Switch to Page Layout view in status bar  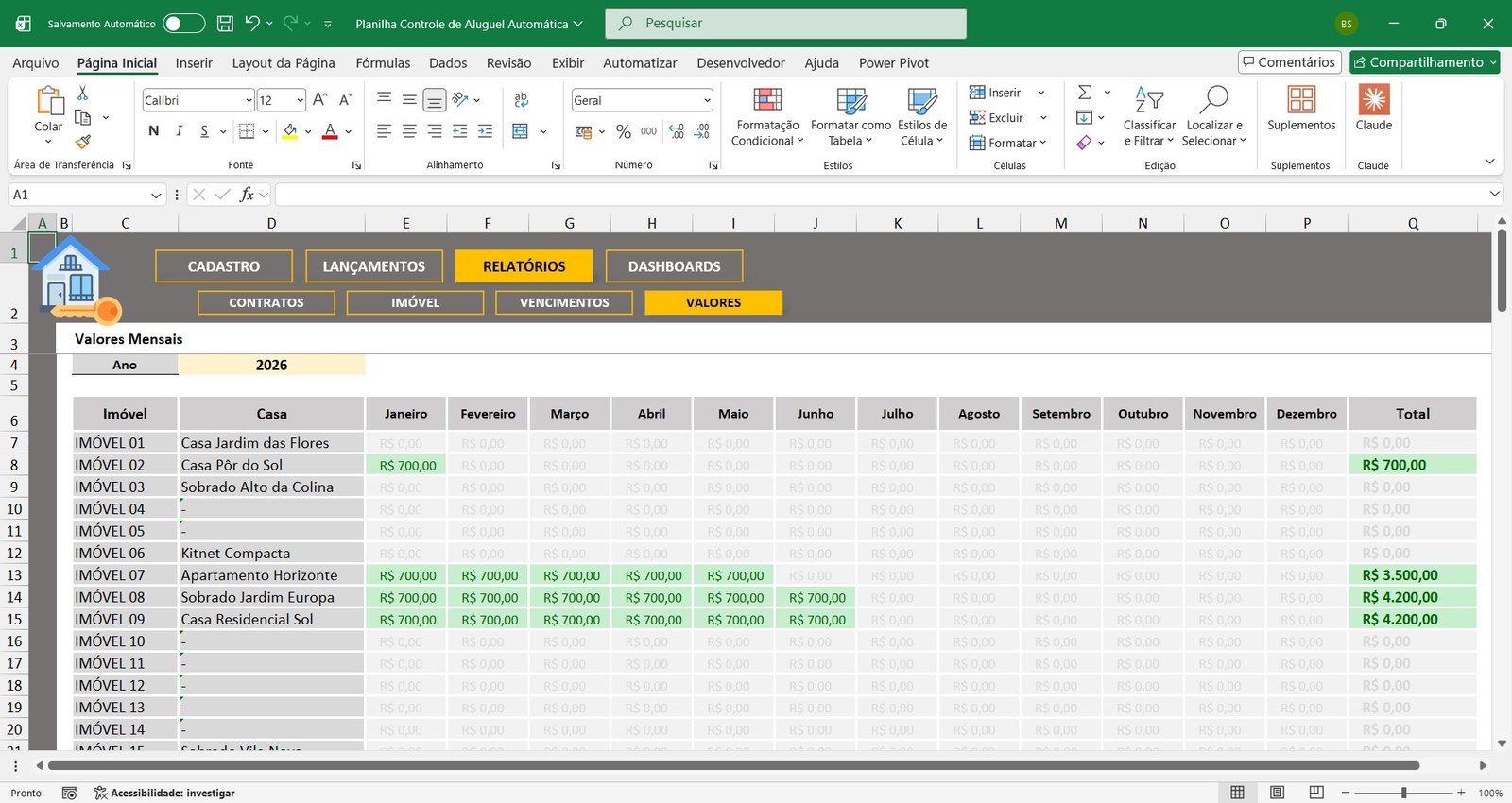pos(1277,793)
